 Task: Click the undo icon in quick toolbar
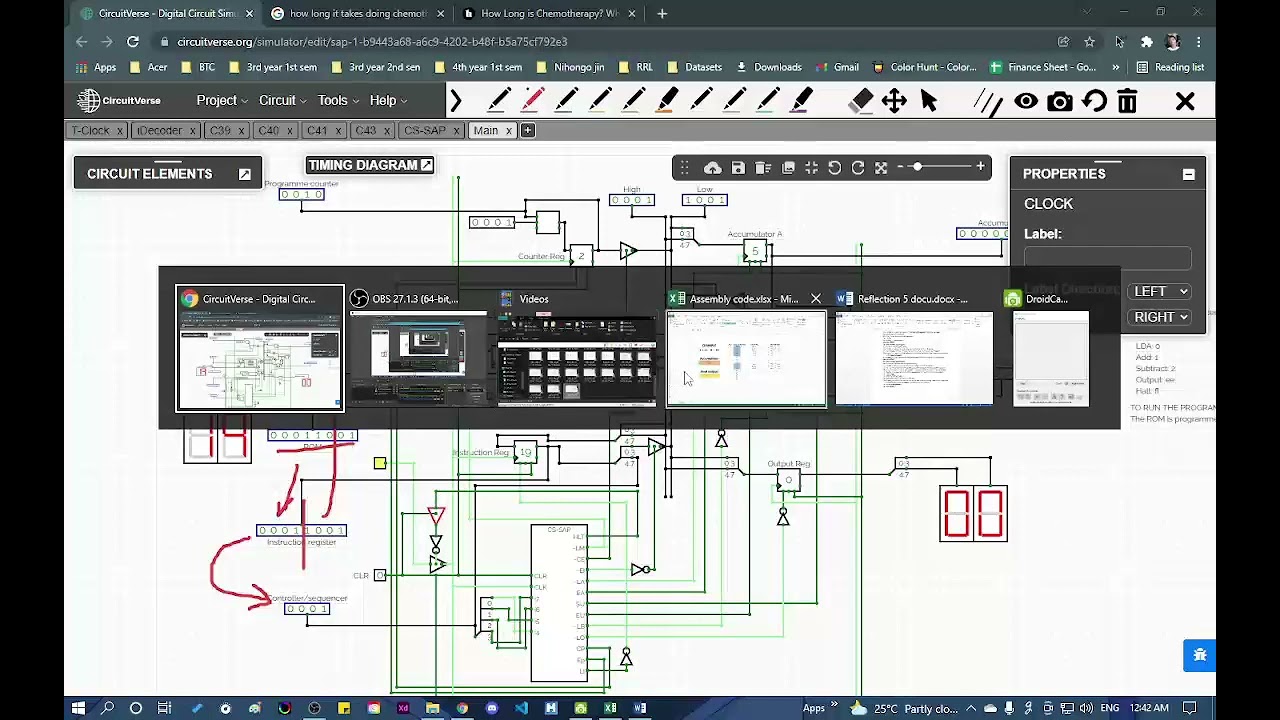(834, 168)
